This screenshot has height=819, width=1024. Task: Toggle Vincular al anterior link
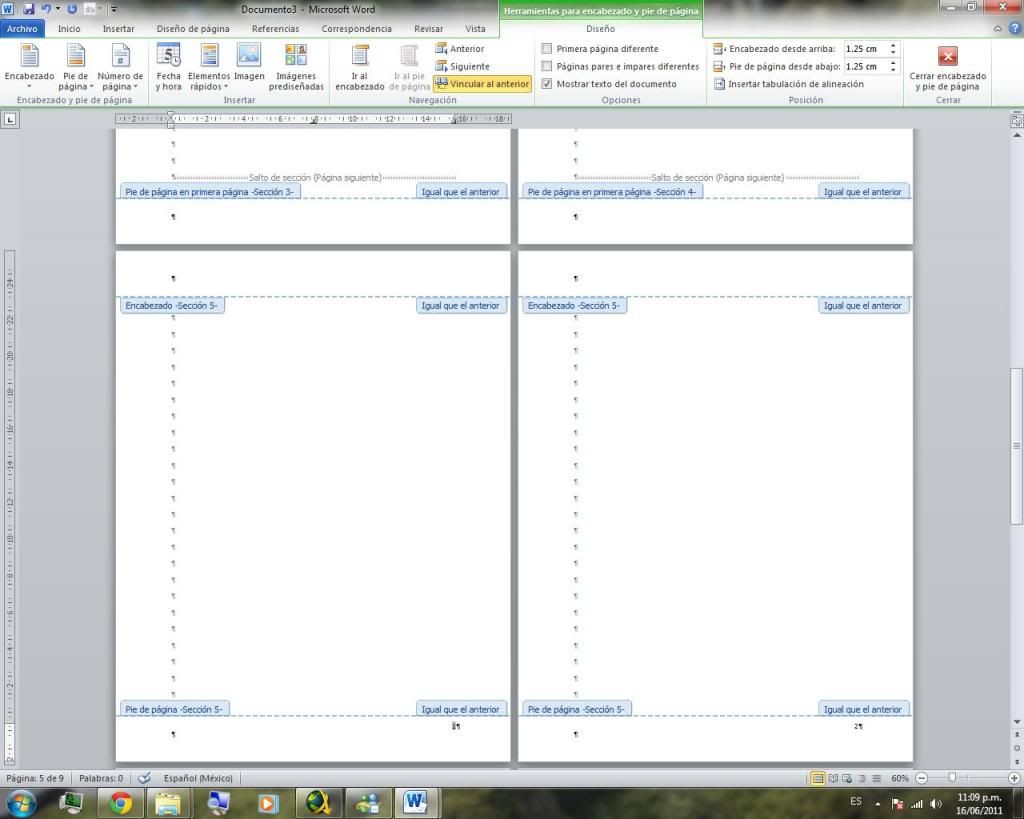(x=482, y=84)
